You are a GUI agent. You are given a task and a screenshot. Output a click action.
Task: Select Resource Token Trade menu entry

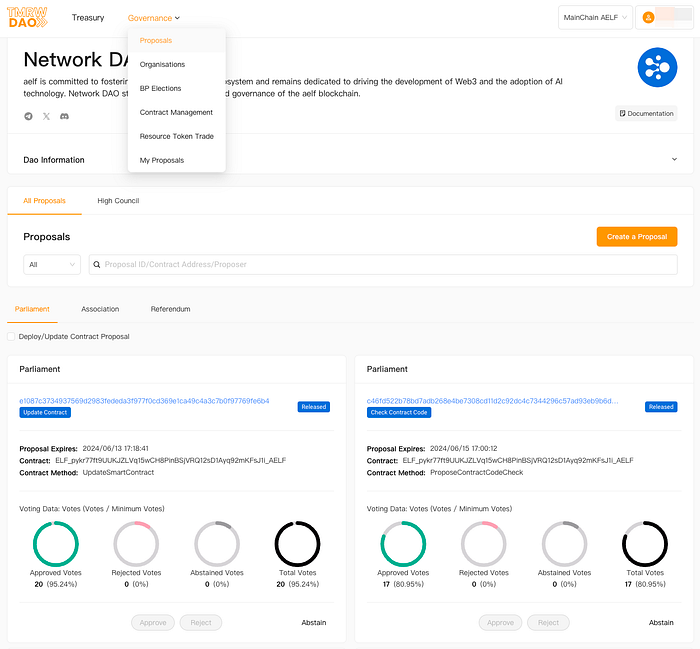pos(177,136)
